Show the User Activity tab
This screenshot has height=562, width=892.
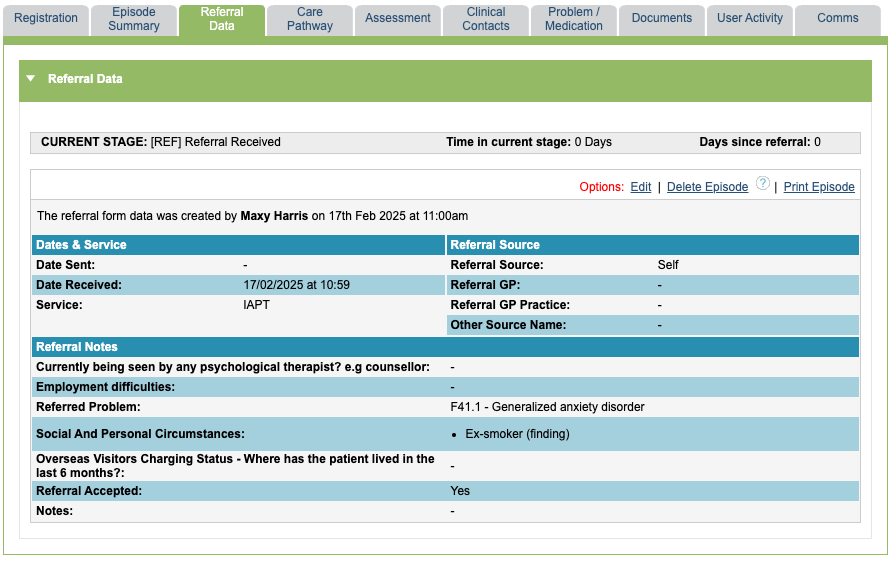pyautogui.click(x=750, y=18)
